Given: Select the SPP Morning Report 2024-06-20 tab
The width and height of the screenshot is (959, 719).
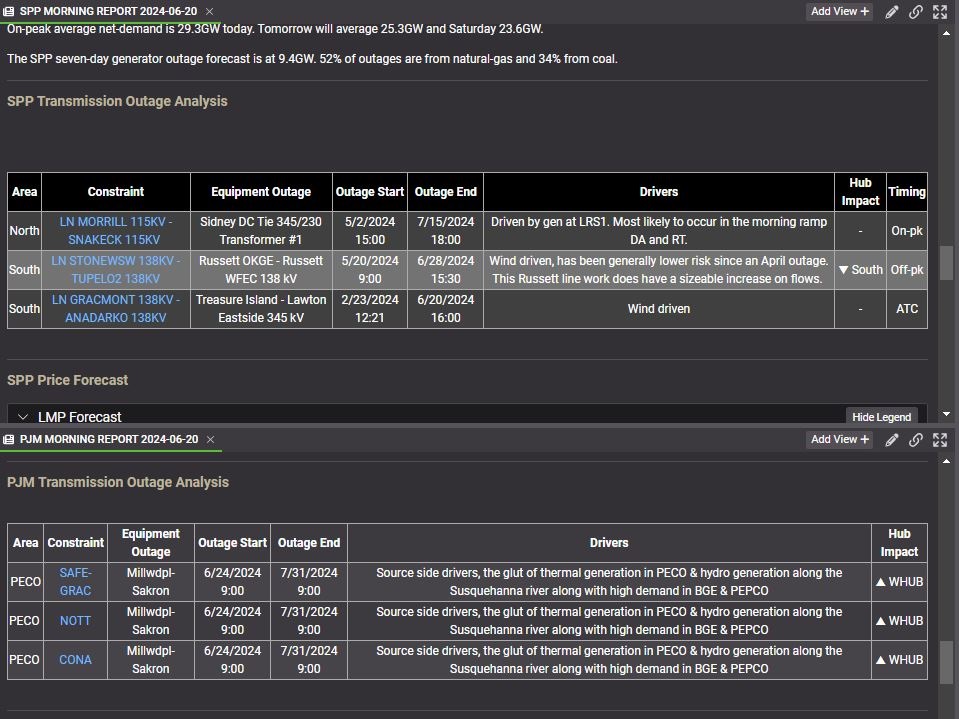Looking at the screenshot, I should pos(107,12).
